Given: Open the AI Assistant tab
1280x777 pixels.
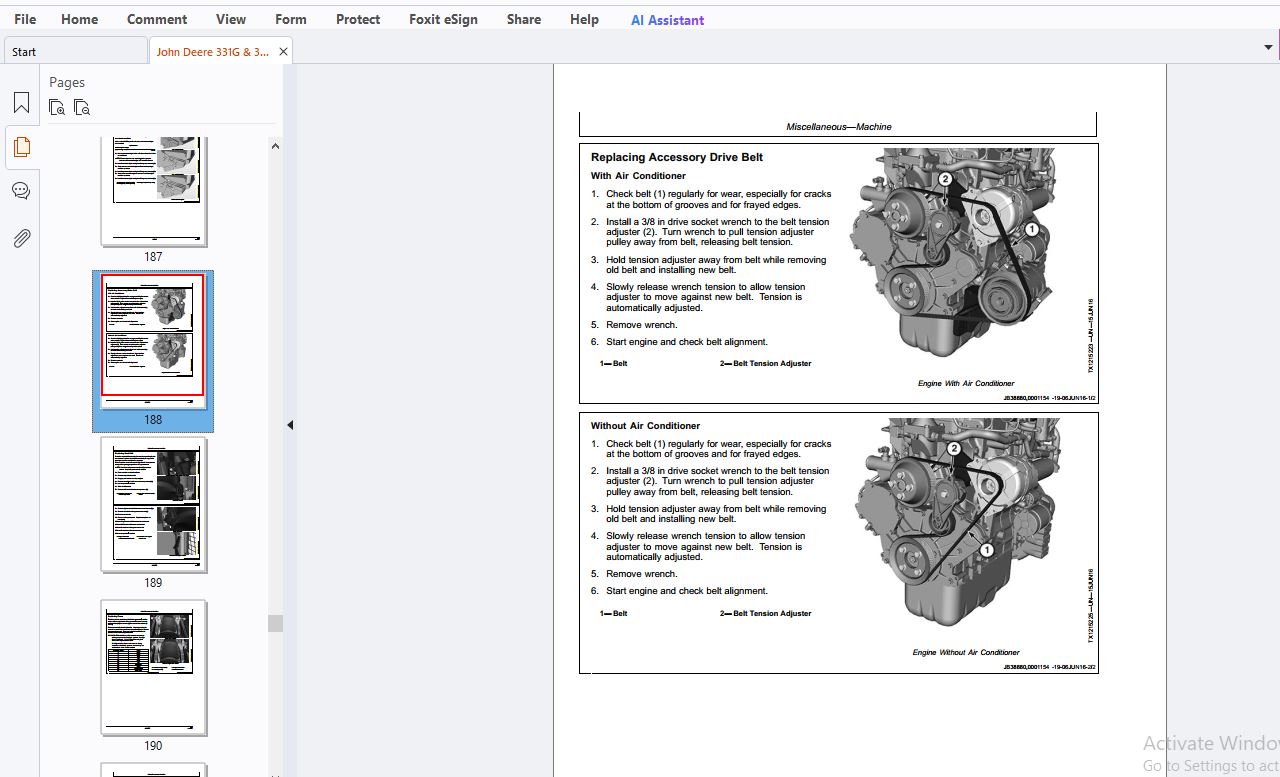Looking at the screenshot, I should click(x=667, y=19).
